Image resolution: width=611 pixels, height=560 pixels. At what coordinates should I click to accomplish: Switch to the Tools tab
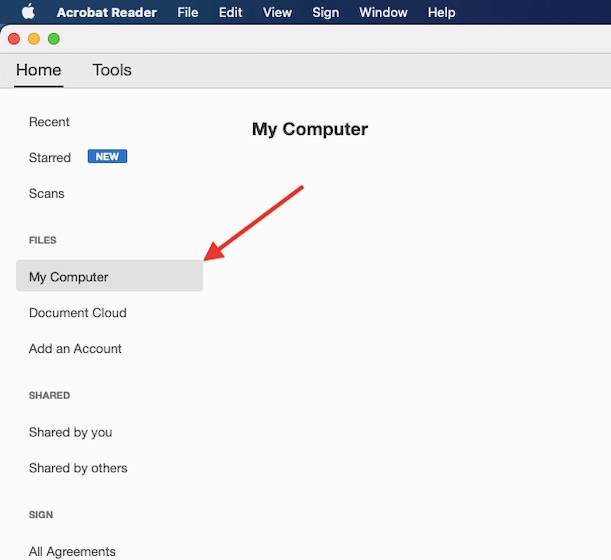coord(112,70)
